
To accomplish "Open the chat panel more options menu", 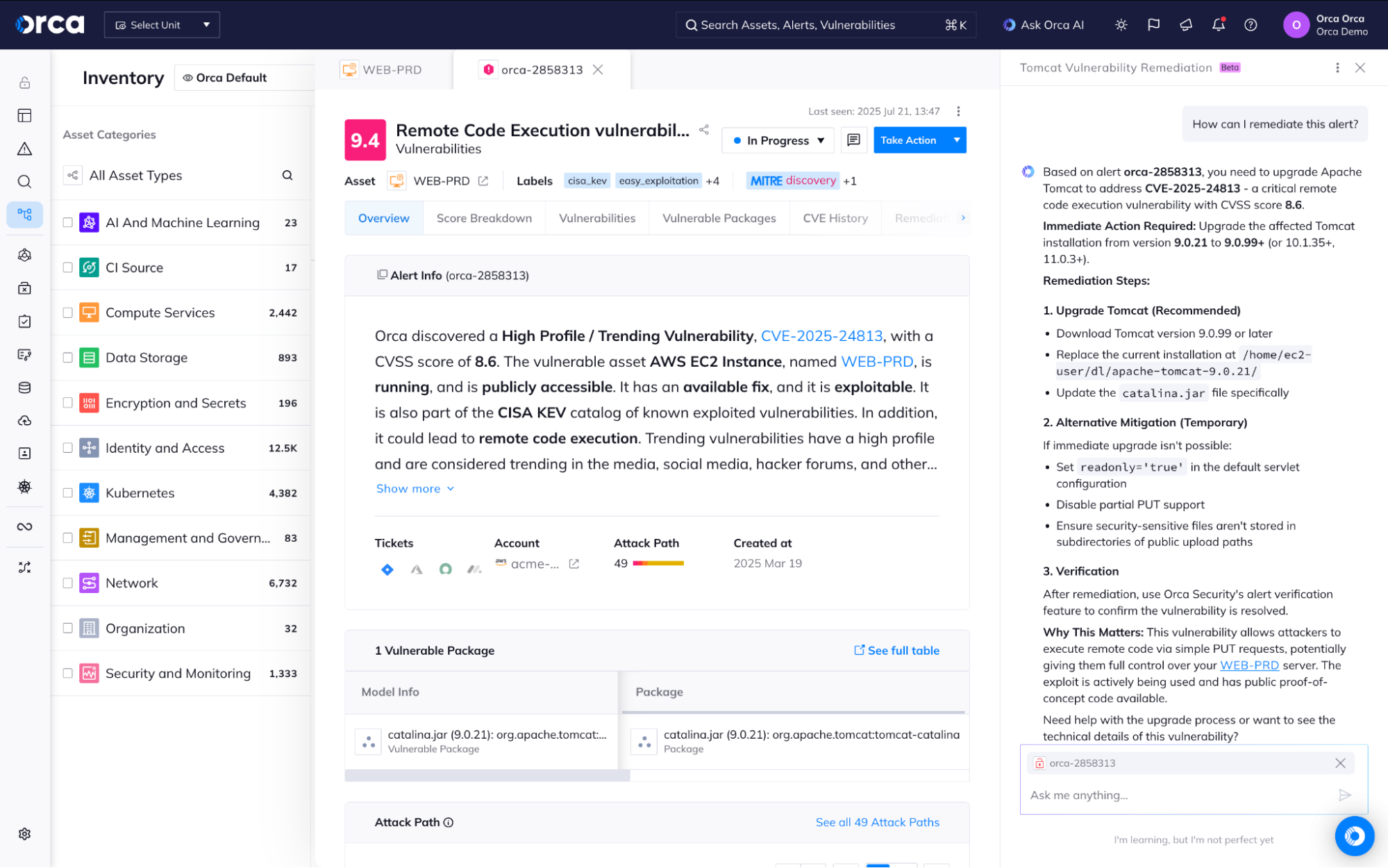I will click(x=1337, y=68).
